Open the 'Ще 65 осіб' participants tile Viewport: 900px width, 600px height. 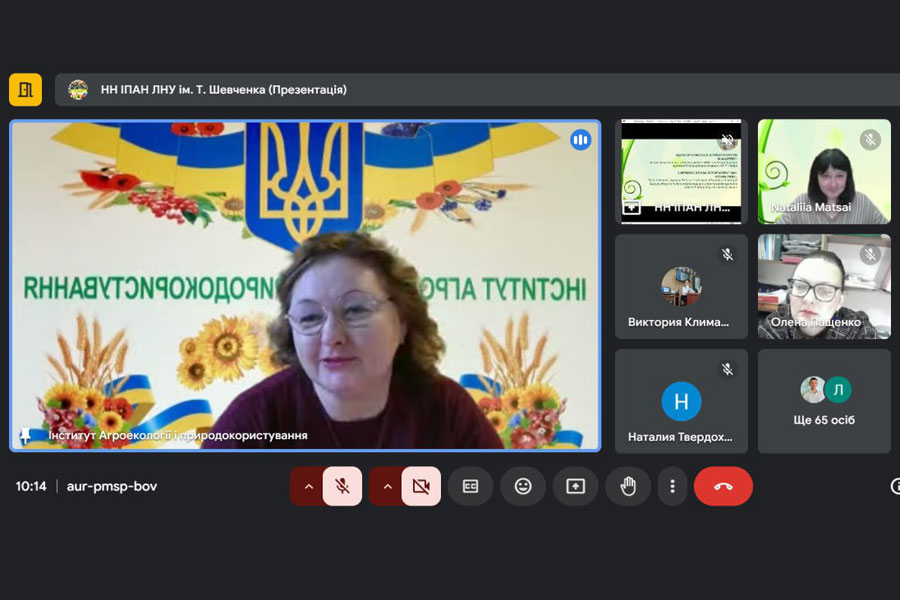coord(824,401)
